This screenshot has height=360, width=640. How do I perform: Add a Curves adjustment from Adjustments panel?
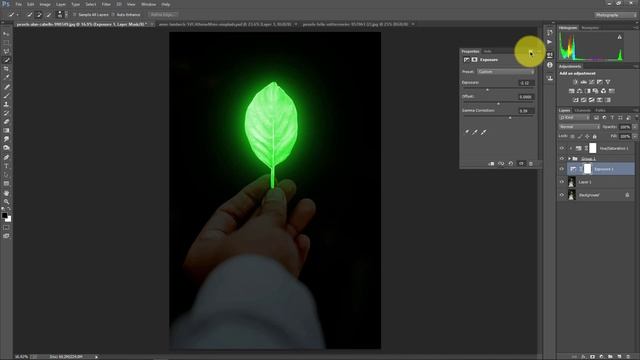click(x=591, y=82)
